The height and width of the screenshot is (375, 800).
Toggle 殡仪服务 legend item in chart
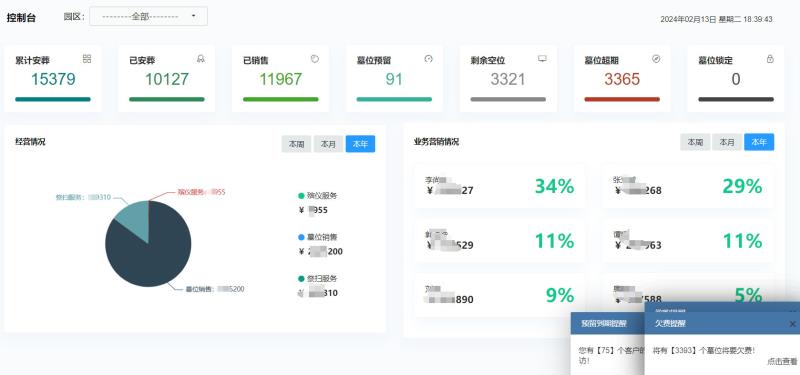click(x=317, y=195)
